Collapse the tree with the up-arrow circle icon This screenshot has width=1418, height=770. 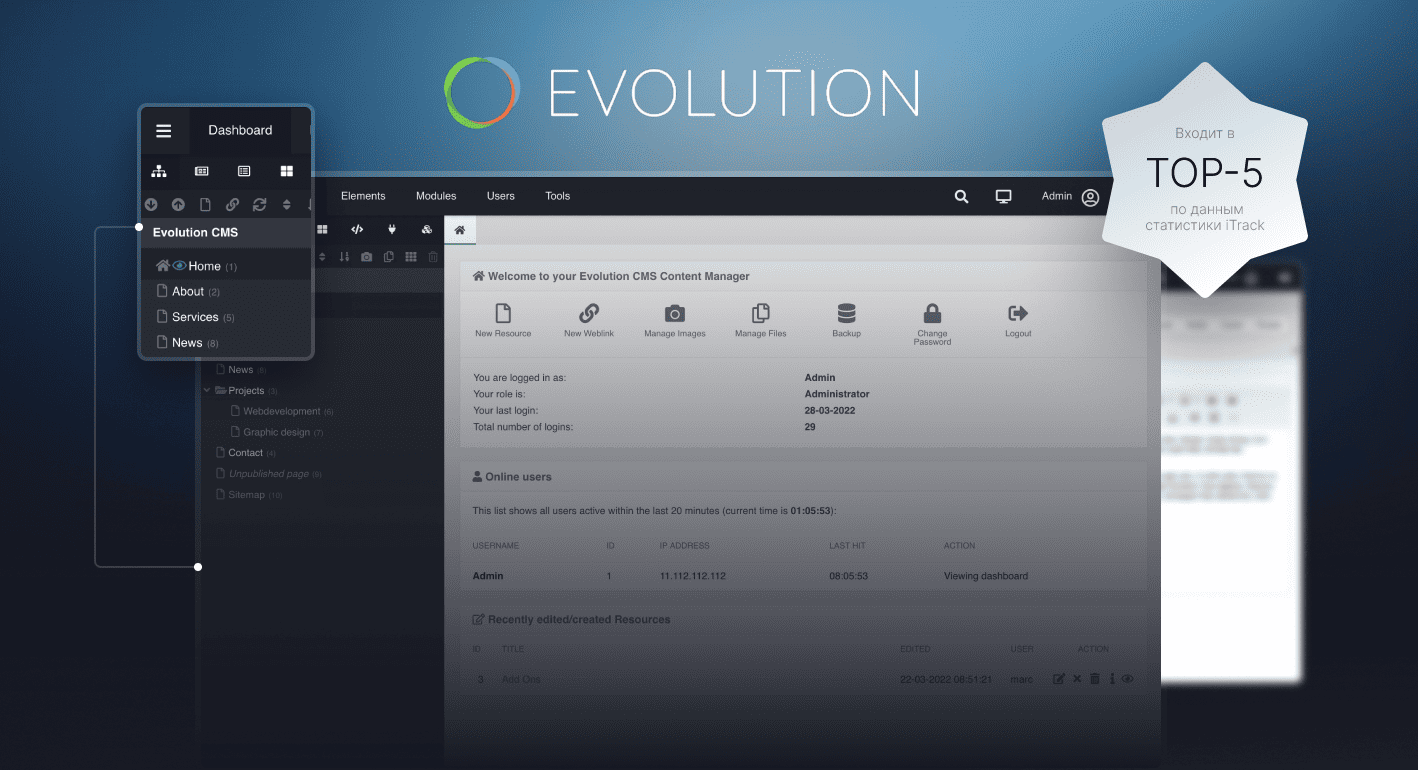coord(178,204)
